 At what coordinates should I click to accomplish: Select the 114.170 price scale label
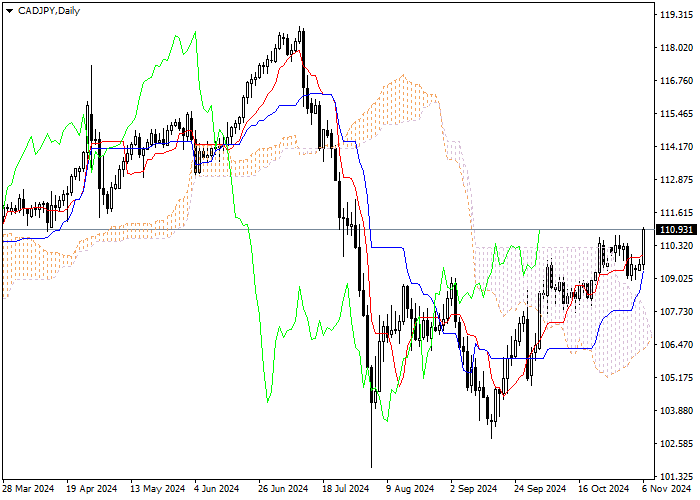click(x=676, y=147)
